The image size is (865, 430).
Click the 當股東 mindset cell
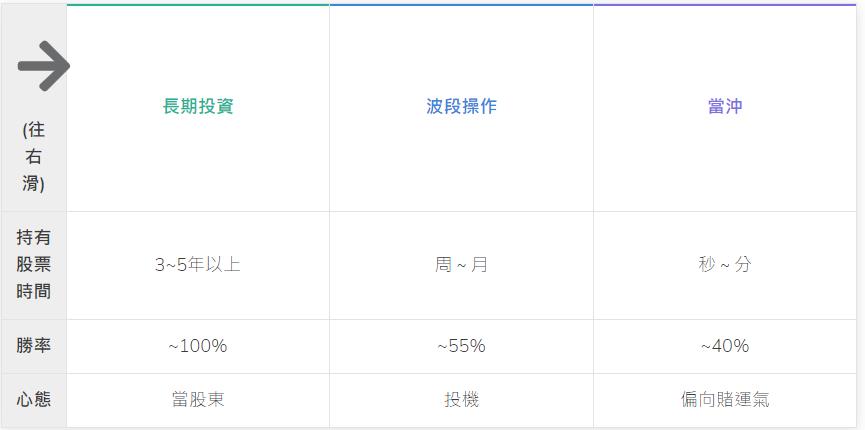[198, 400]
